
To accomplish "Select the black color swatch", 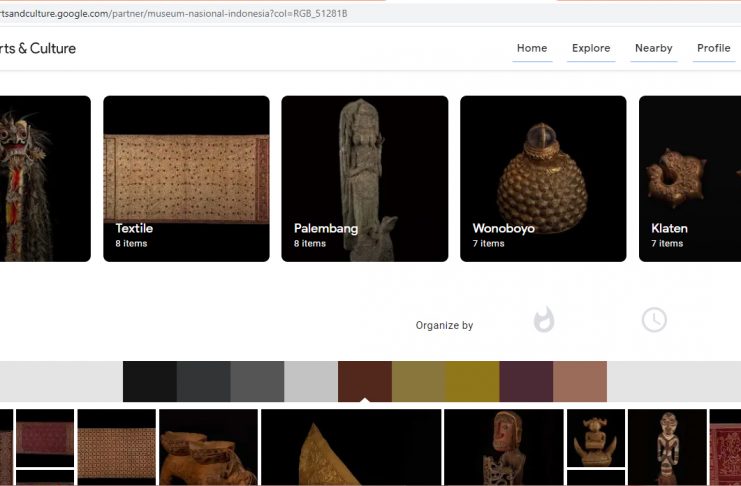I will tap(150, 382).
